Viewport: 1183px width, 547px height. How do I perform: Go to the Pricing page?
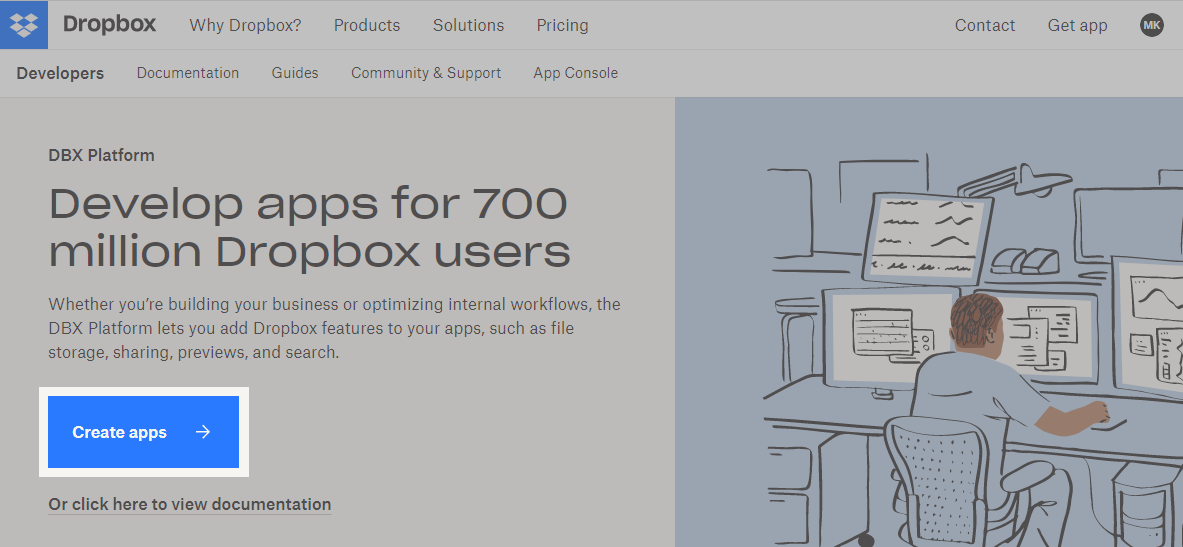[562, 25]
